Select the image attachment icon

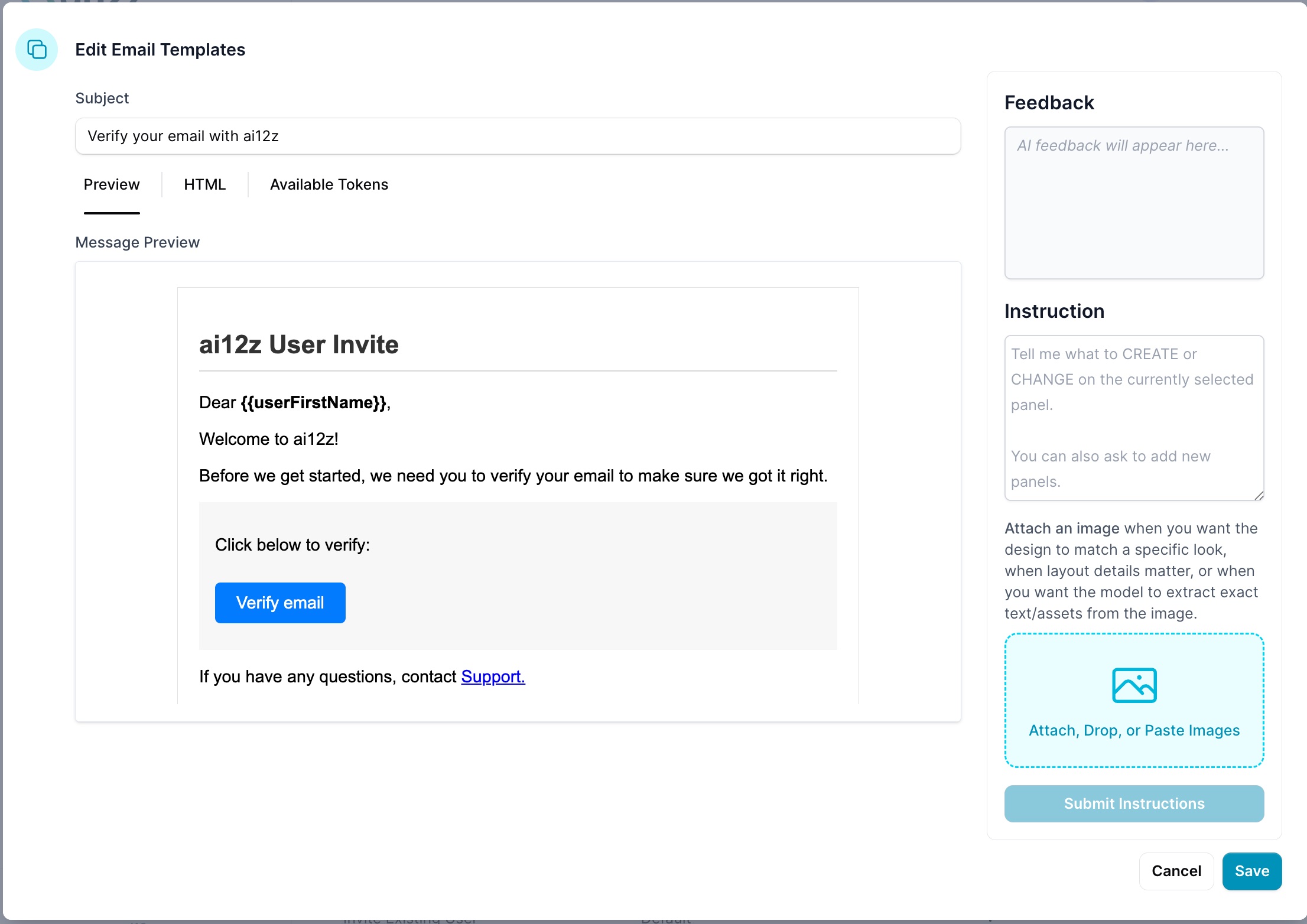[x=1133, y=684]
